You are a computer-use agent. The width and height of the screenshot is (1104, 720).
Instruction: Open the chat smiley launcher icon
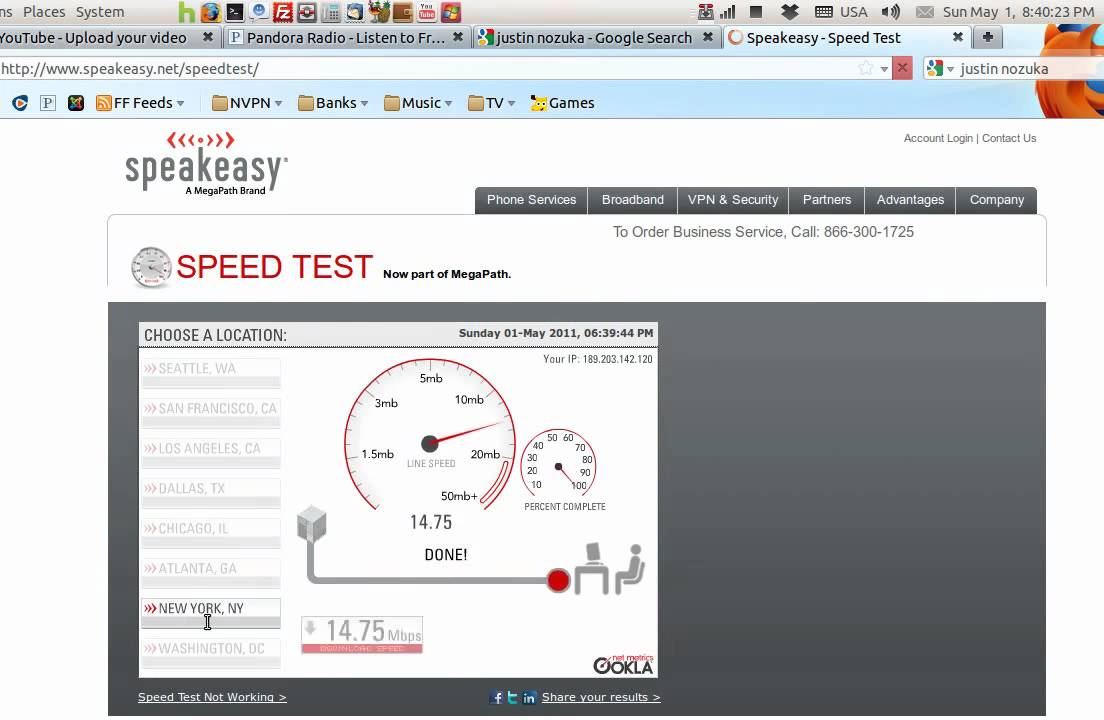coord(259,12)
